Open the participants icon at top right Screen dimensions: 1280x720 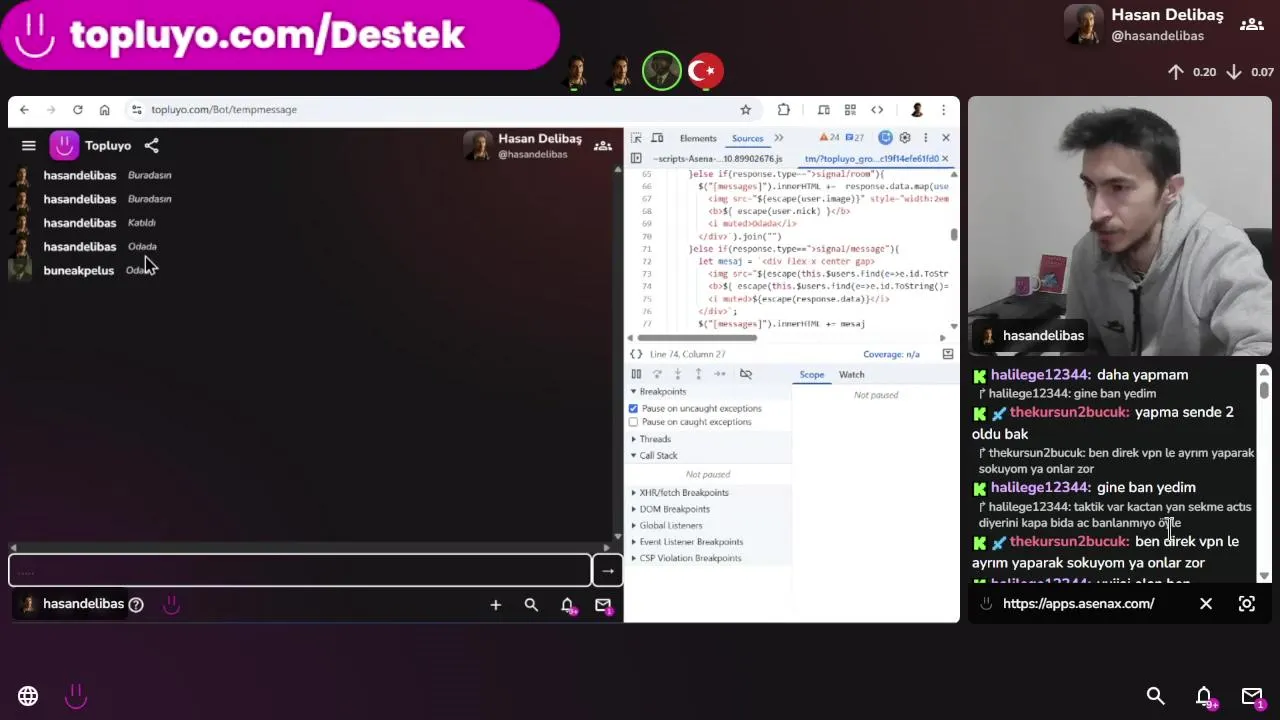point(1251,24)
